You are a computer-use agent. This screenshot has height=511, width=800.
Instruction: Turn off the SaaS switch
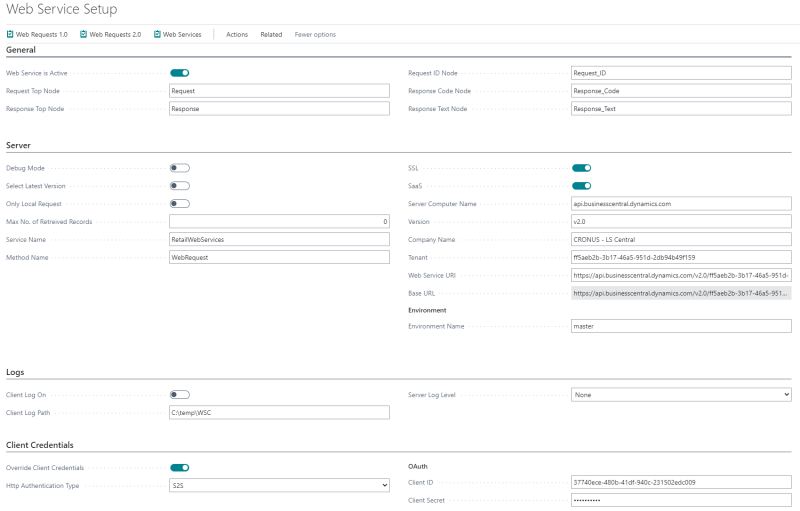(581, 186)
